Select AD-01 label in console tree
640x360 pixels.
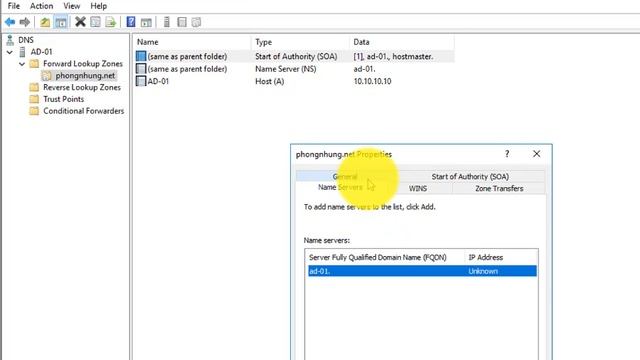[41, 52]
